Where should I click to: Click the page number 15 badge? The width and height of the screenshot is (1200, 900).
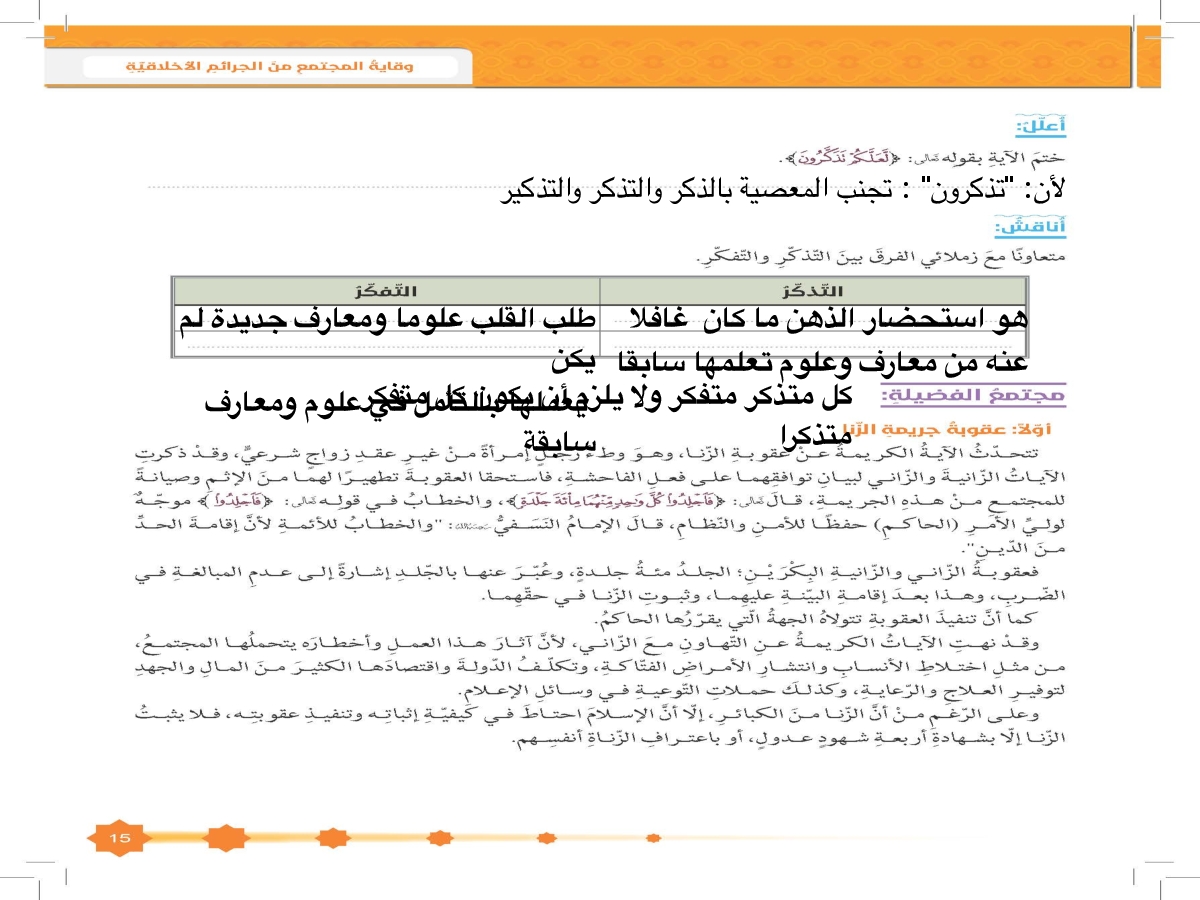(x=120, y=838)
